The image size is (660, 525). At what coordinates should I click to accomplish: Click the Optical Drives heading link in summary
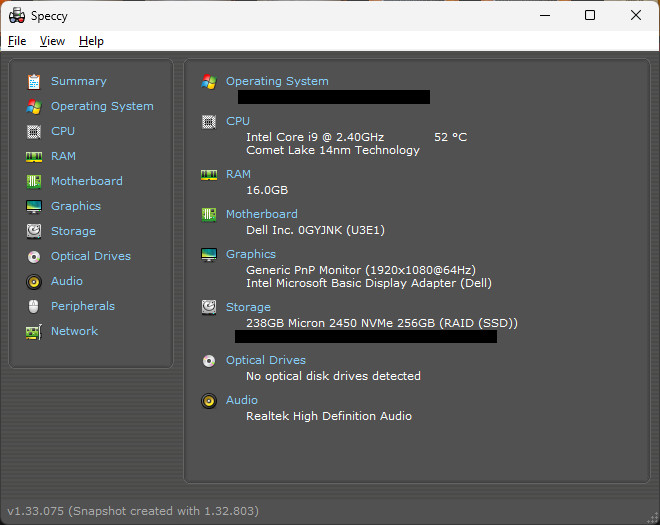266,360
